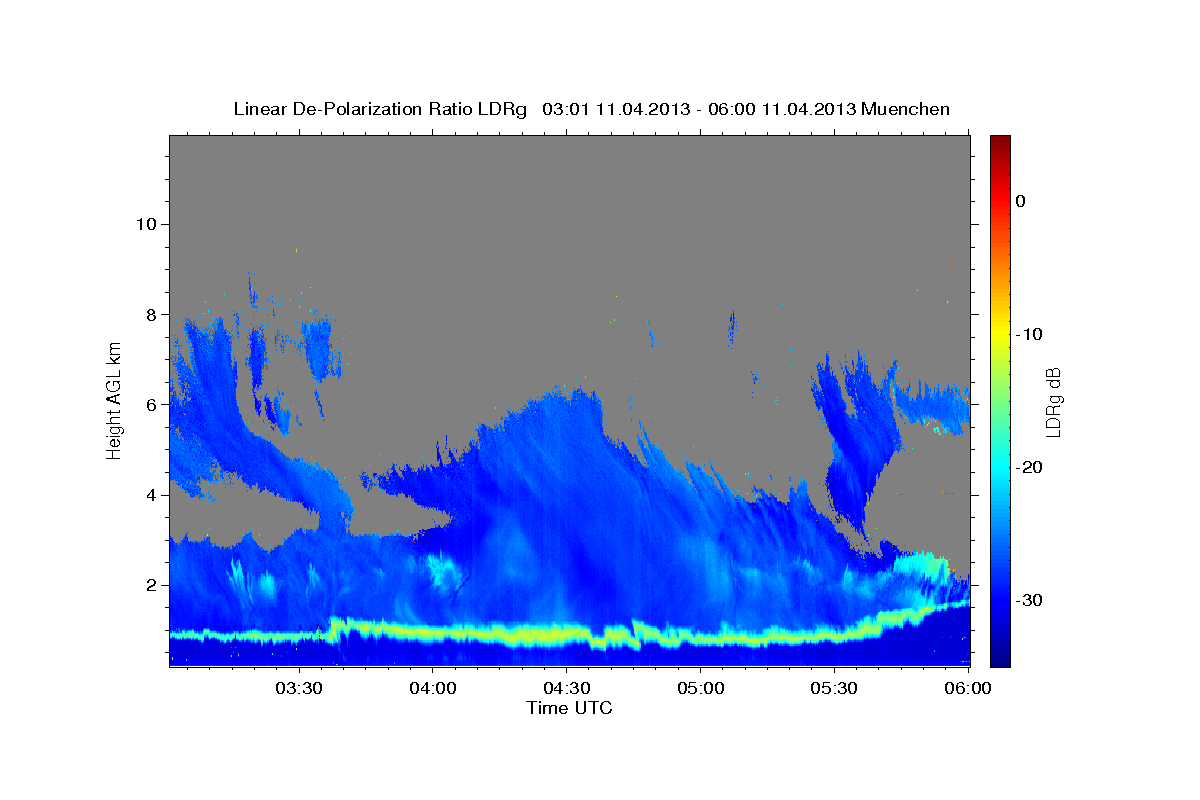Click the 'LDRg dB' colorbar label
The height and width of the screenshot is (800, 1200).
[1052, 402]
